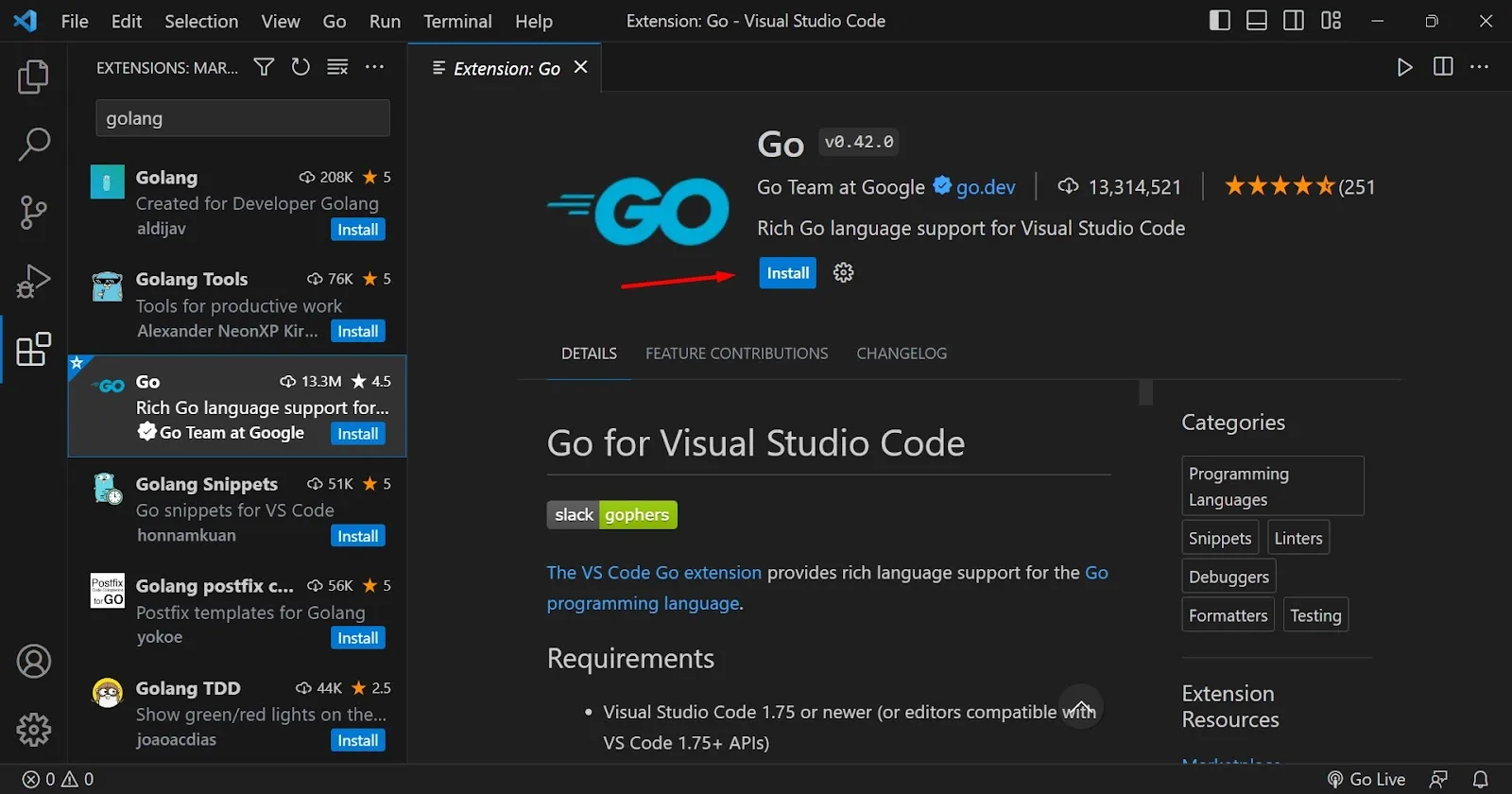This screenshot has width=1512, height=794.
Task: Open Customize Layout icon
Action: (1332, 21)
